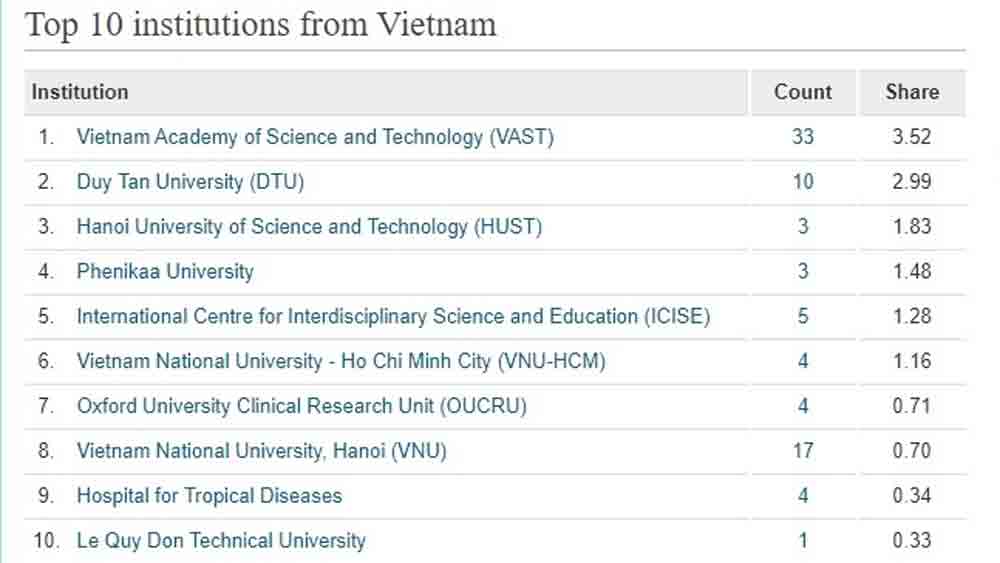Open Vietnam Academy of Science and Technology link
Image resolution: width=1000 pixels, height=563 pixels.
(315, 137)
